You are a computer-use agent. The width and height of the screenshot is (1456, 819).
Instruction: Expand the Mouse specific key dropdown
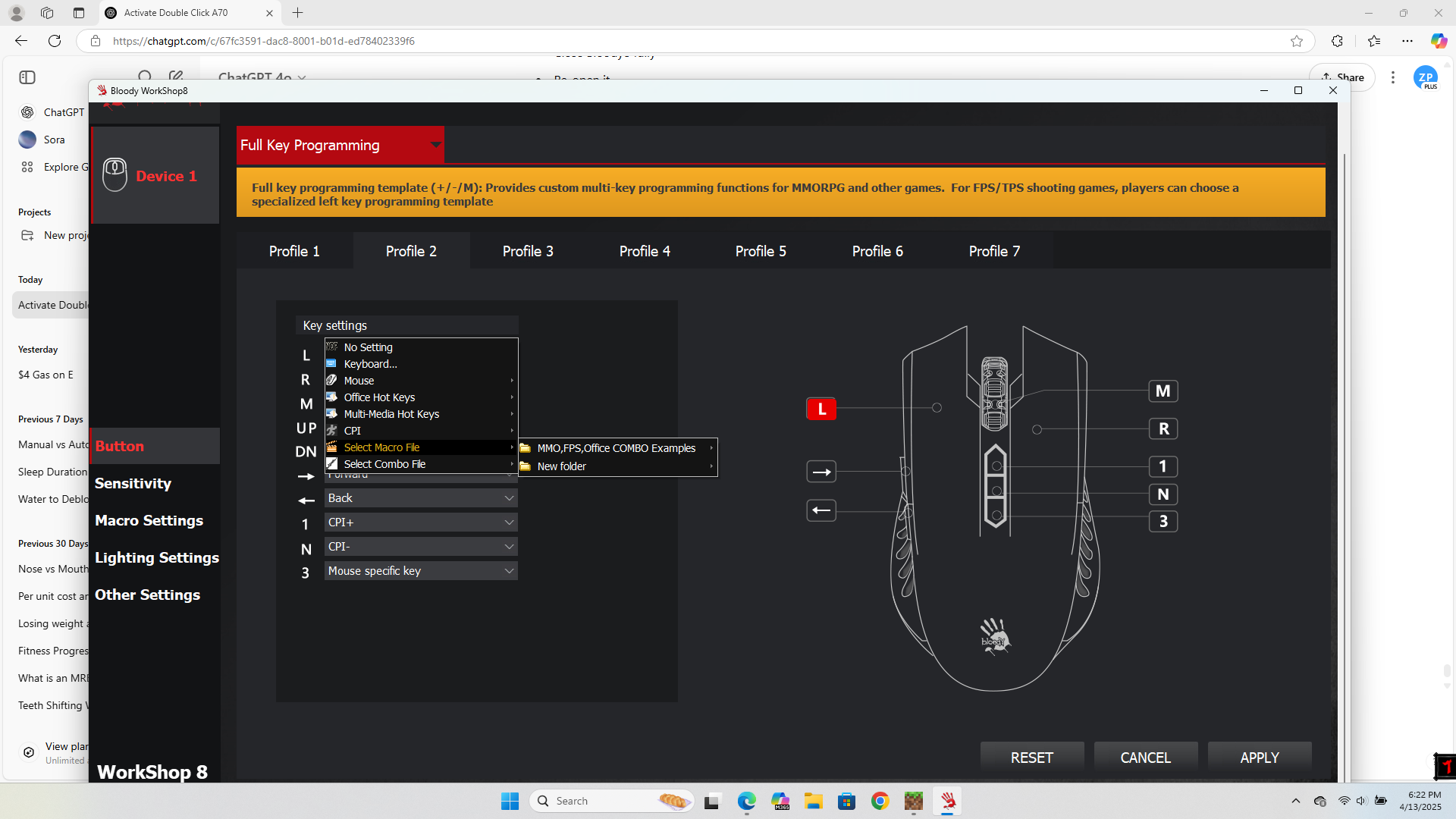coord(509,571)
